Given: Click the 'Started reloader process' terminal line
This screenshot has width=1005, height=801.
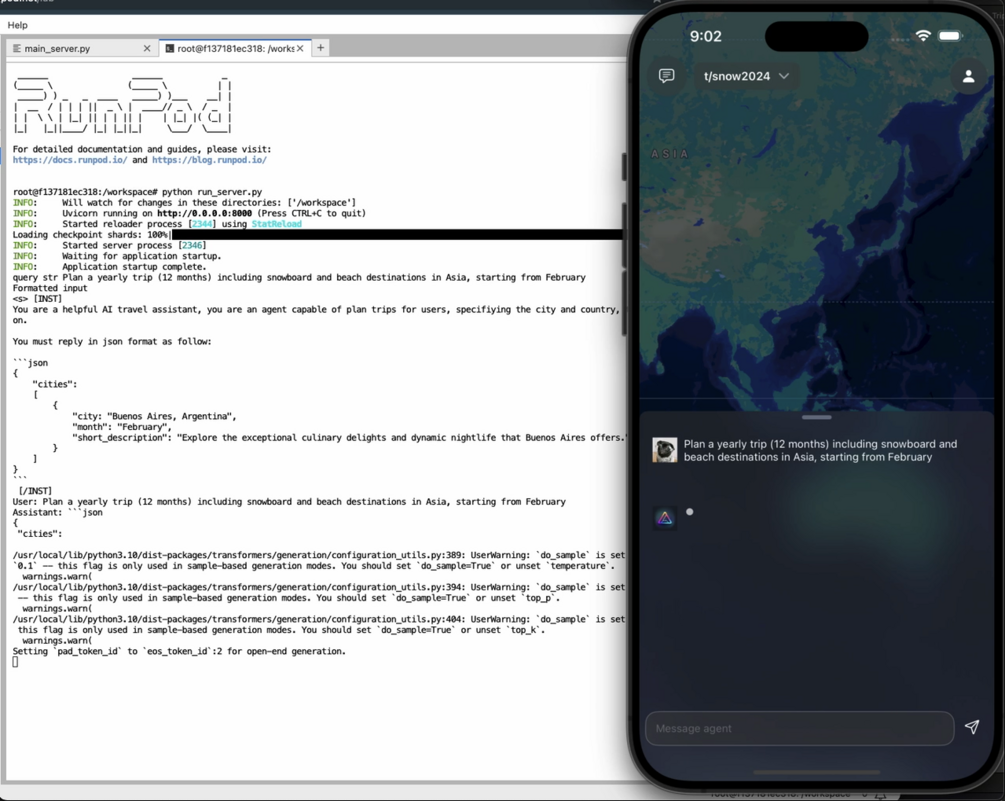Looking at the screenshot, I should point(157,224).
